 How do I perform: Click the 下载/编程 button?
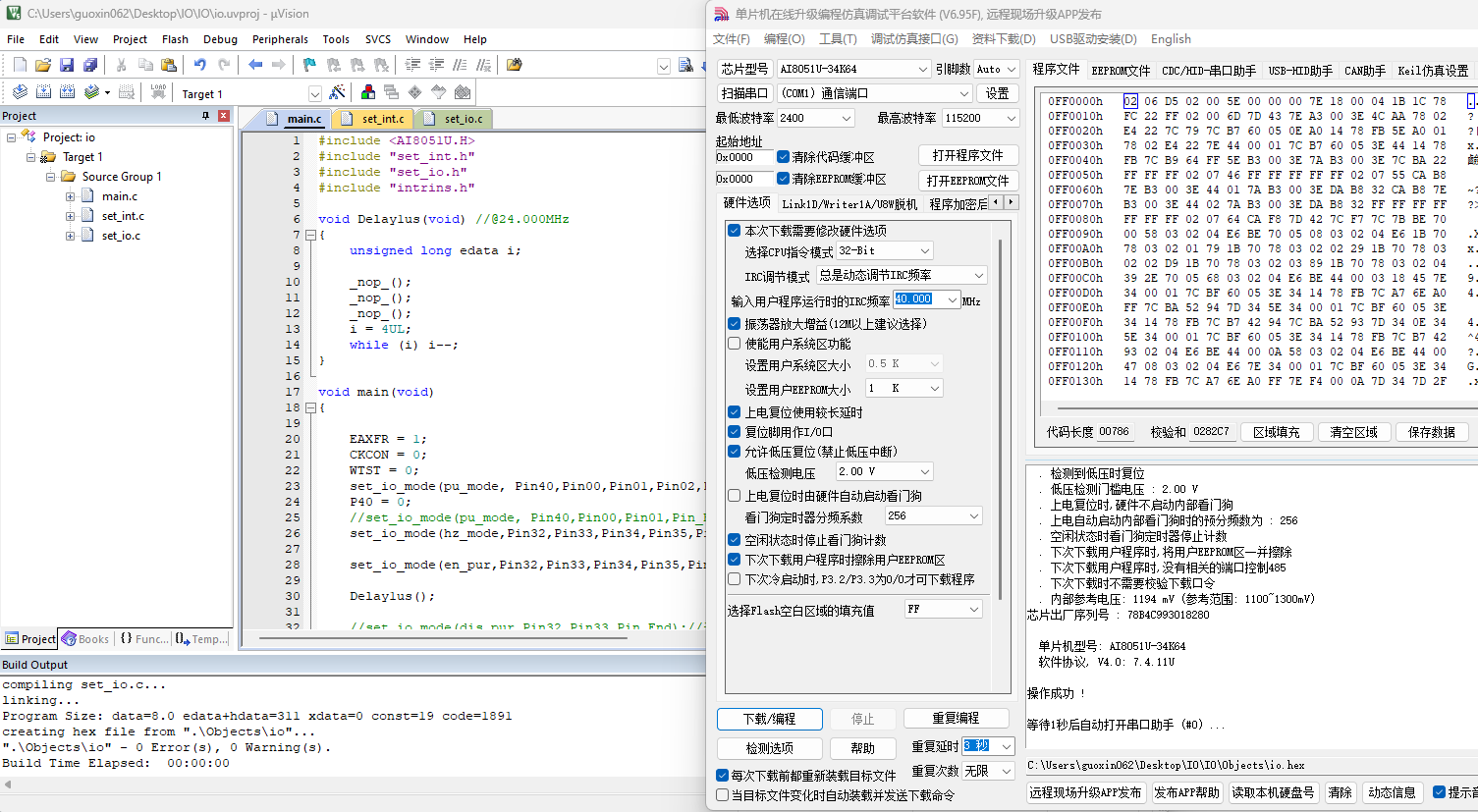770,719
